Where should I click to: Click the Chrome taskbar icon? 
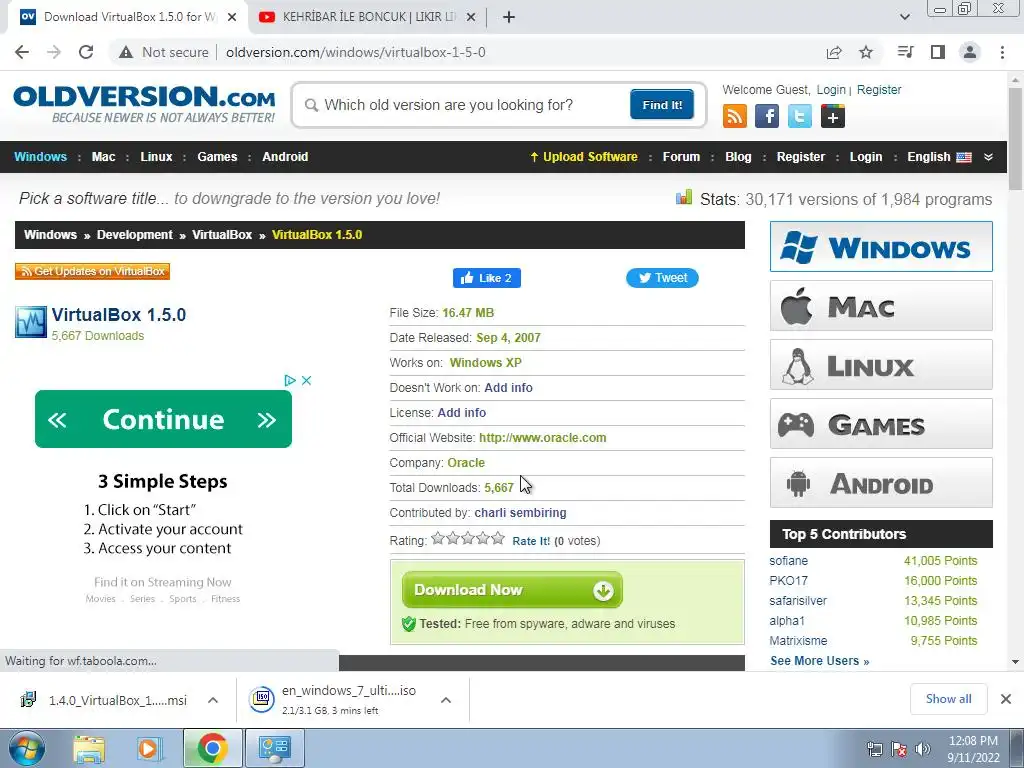tap(212, 748)
